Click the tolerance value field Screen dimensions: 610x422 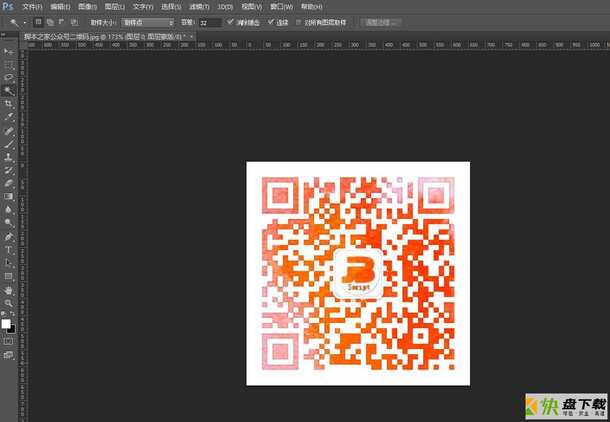210,23
